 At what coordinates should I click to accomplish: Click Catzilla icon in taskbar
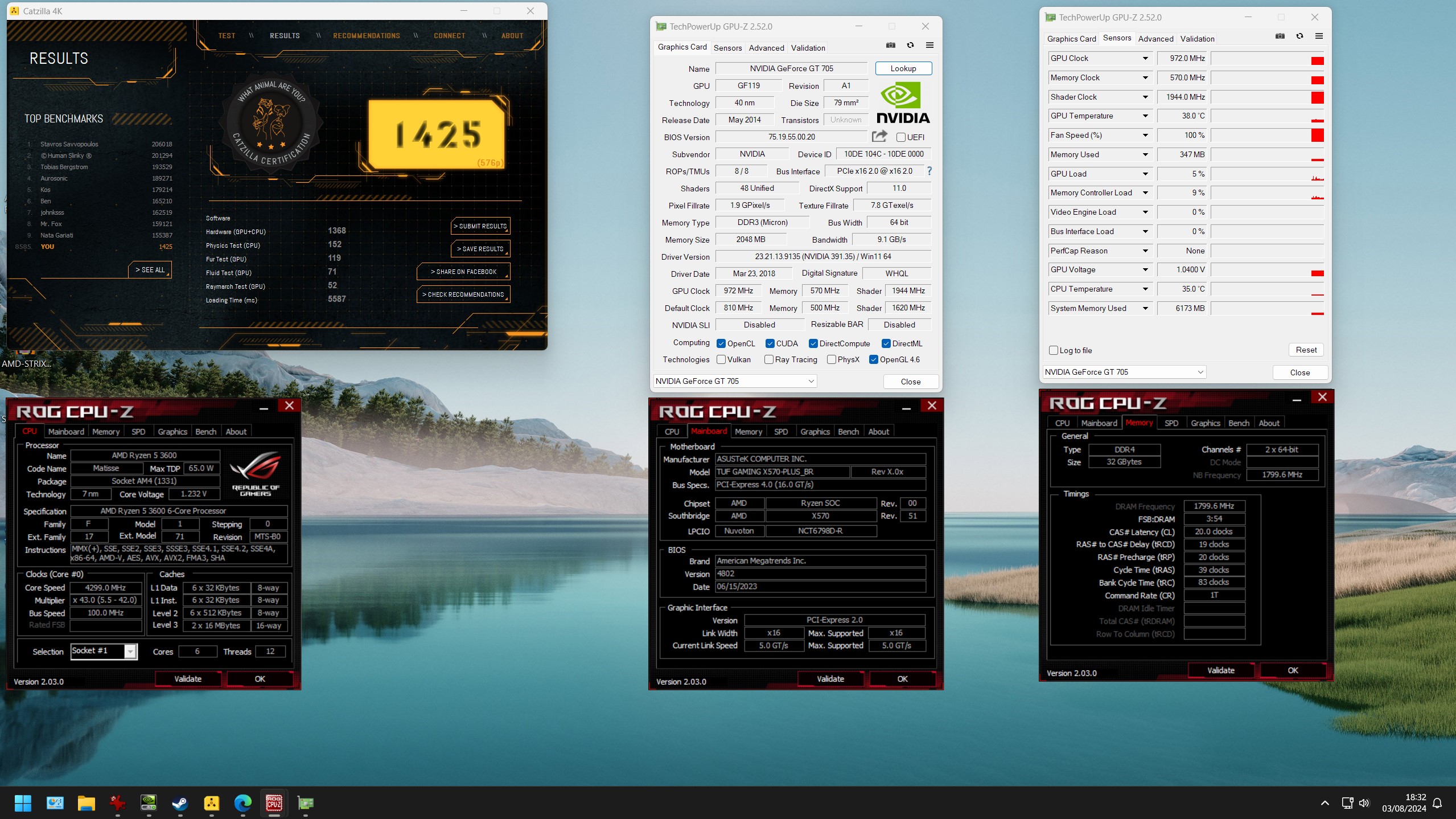tap(212, 803)
